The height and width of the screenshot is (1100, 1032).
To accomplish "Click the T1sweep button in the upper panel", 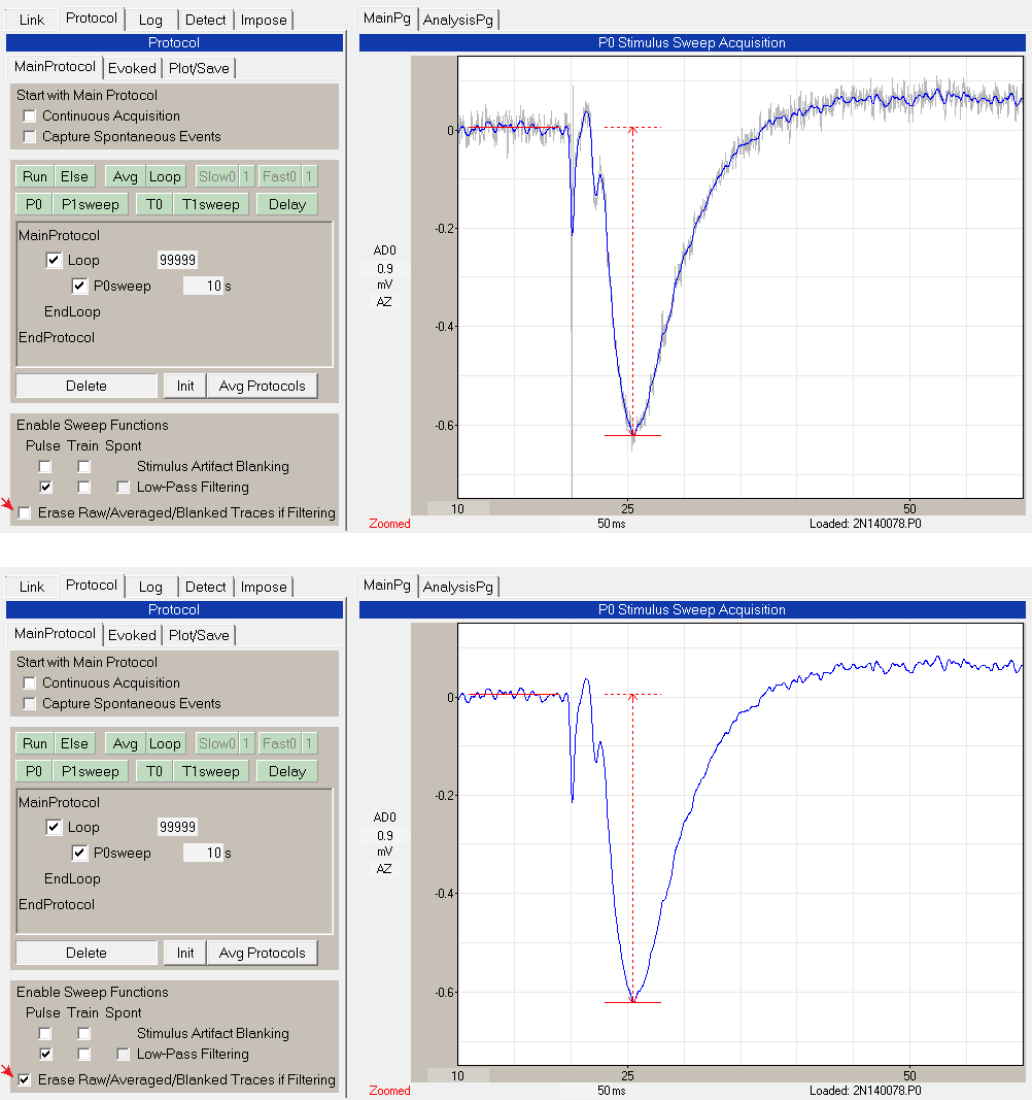I will pyautogui.click(x=211, y=204).
